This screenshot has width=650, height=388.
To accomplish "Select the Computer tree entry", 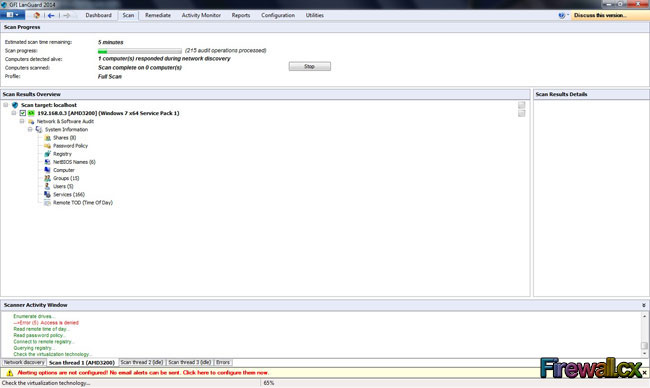I will tap(63, 170).
